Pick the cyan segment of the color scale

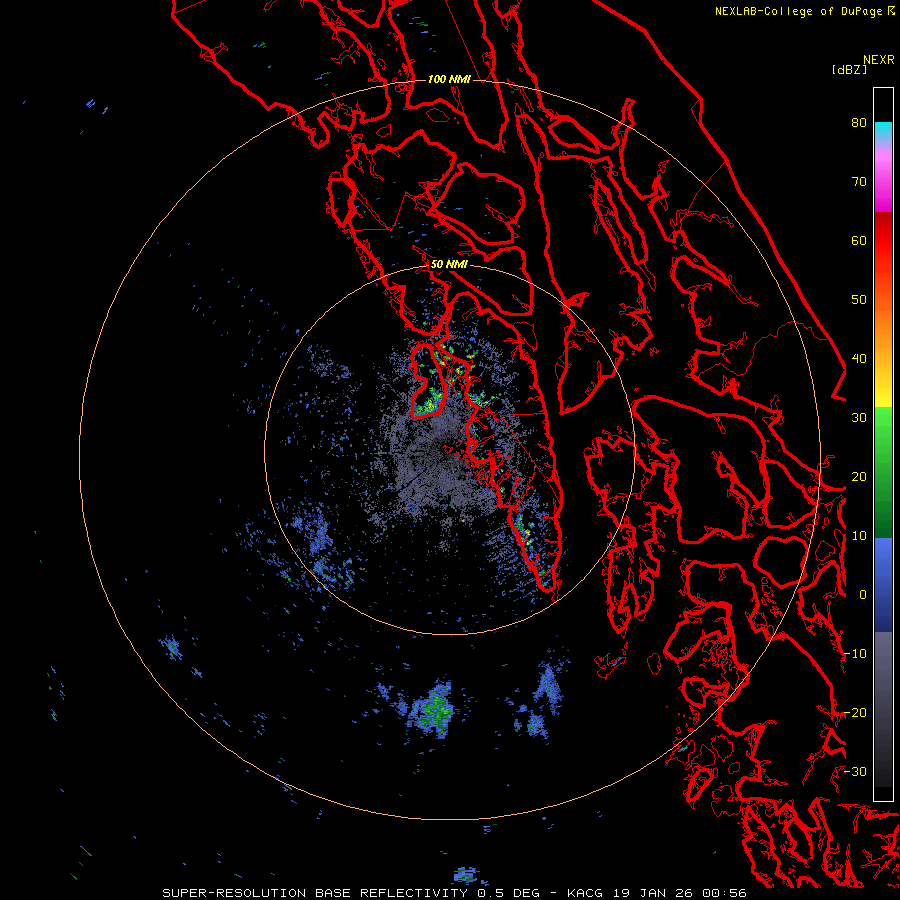(x=883, y=132)
